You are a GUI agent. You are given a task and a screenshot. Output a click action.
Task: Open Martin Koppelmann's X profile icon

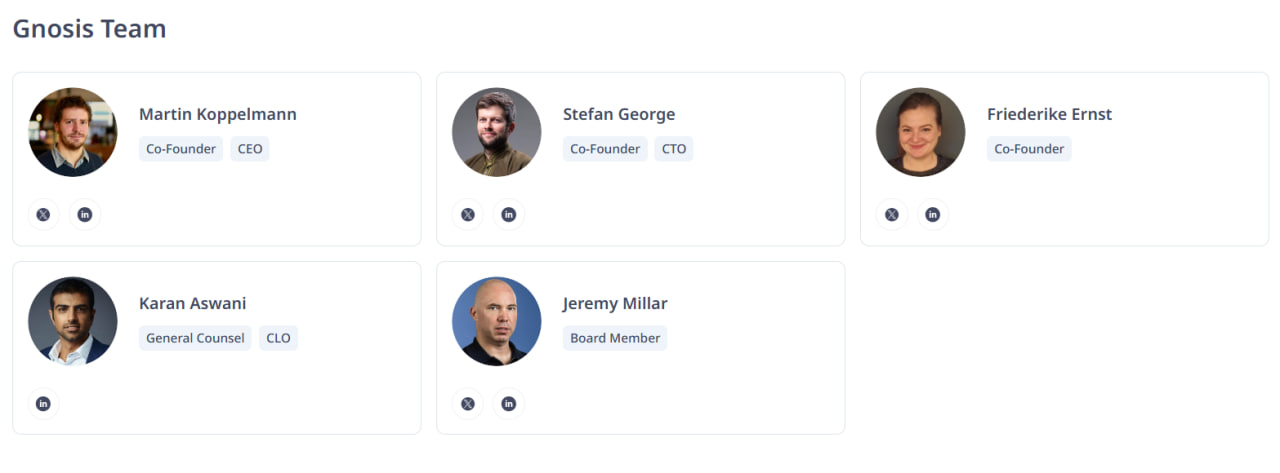43,214
